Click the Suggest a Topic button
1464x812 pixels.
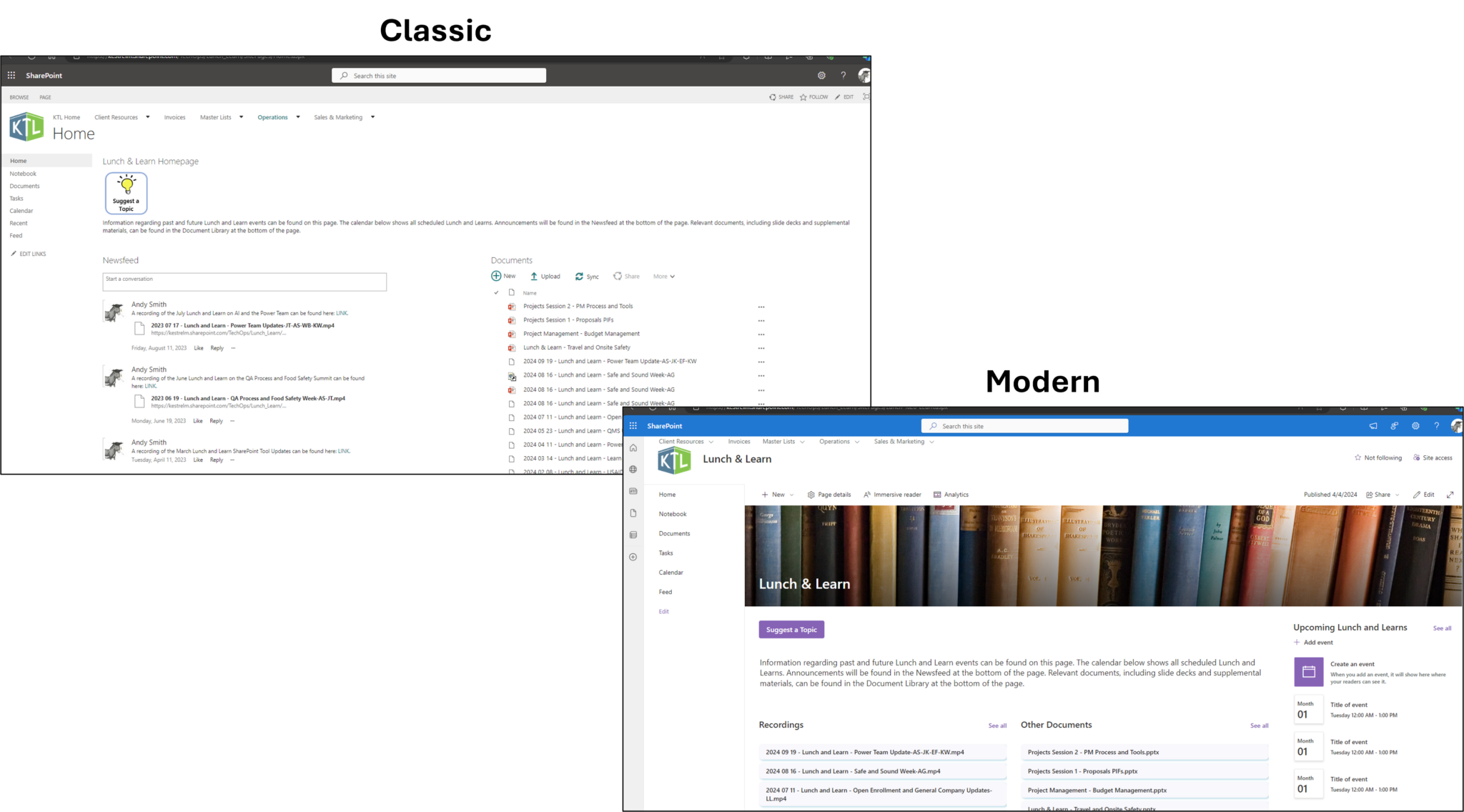click(x=791, y=629)
